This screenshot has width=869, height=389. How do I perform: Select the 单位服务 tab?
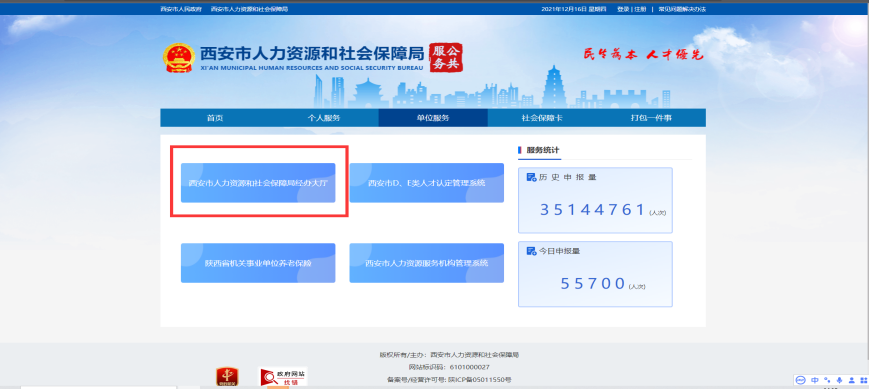click(x=433, y=118)
